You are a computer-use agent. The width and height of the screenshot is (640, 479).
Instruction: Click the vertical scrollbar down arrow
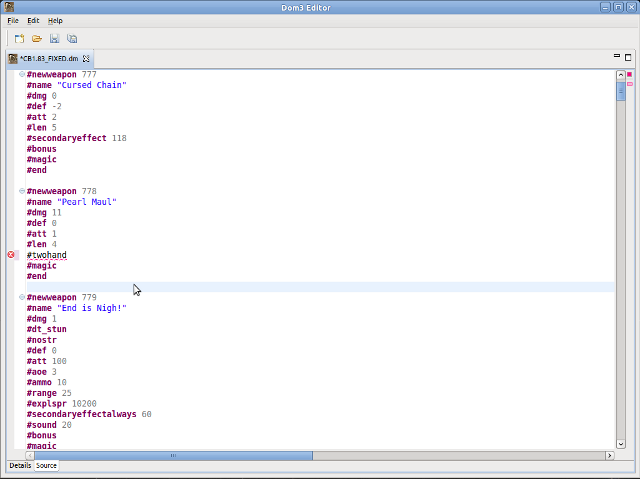[621, 443]
